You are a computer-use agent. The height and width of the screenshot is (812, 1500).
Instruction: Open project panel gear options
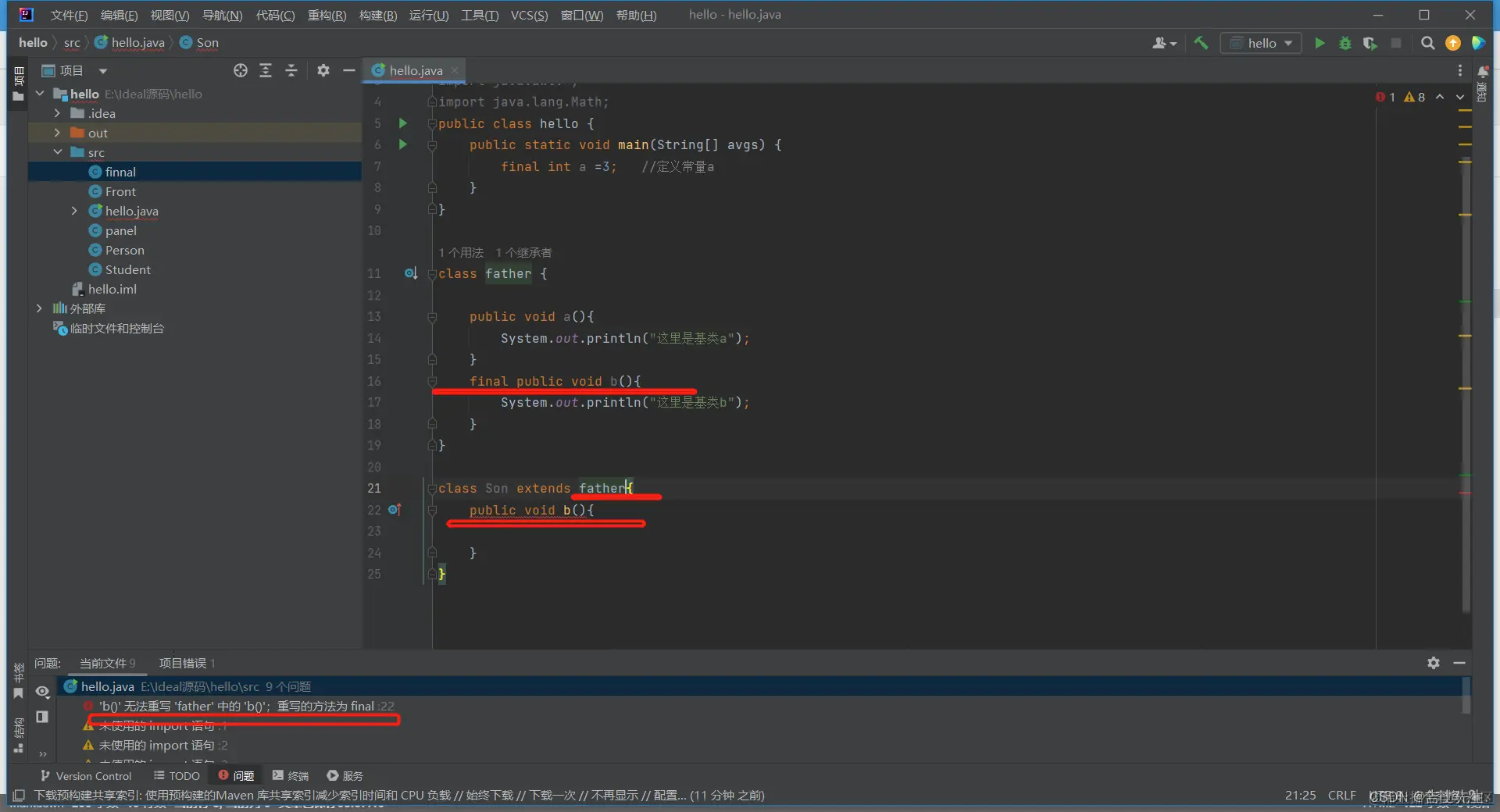pos(323,70)
